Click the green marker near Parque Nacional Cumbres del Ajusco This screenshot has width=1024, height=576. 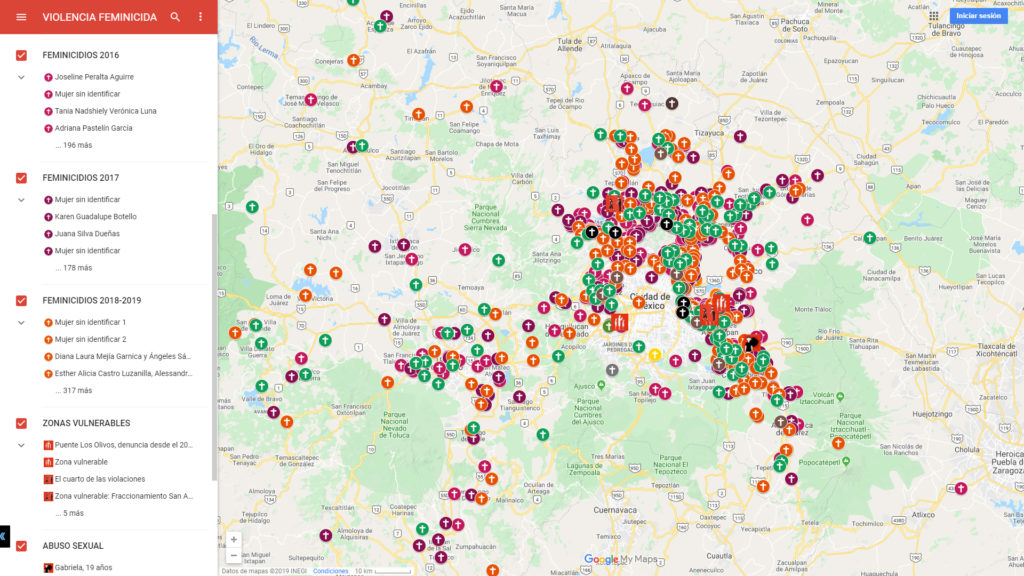point(543,434)
